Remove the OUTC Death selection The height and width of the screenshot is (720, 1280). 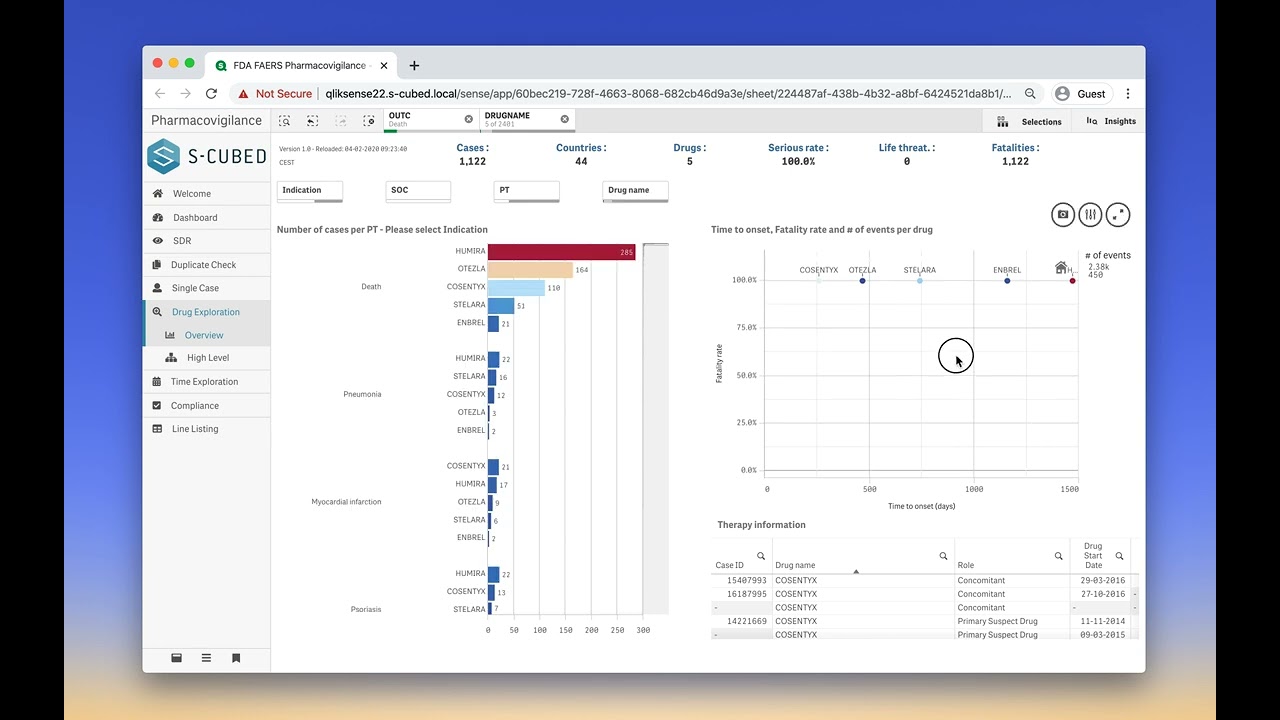pyautogui.click(x=468, y=119)
